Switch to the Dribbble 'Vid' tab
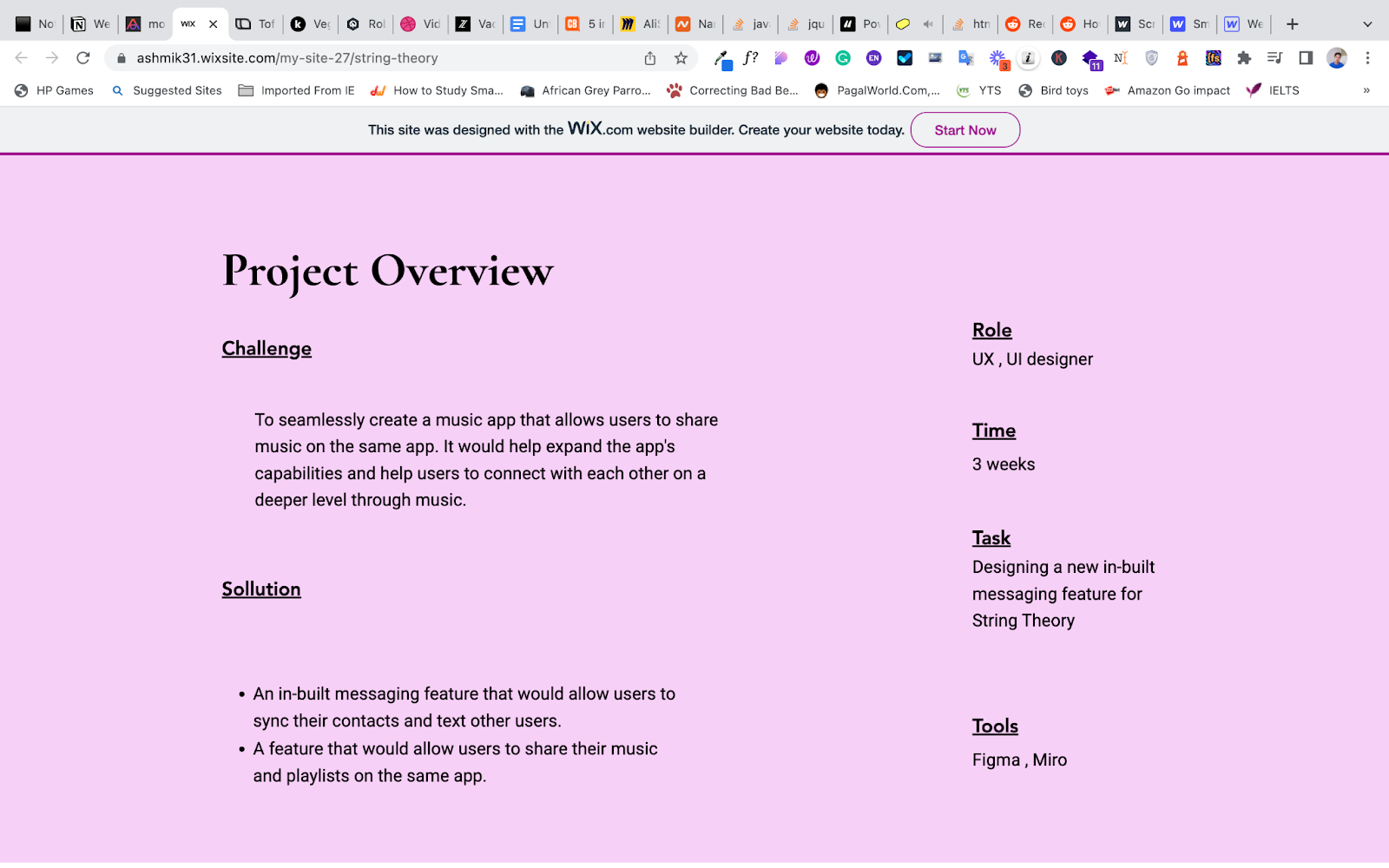The width and height of the screenshot is (1389, 868). click(x=420, y=24)
